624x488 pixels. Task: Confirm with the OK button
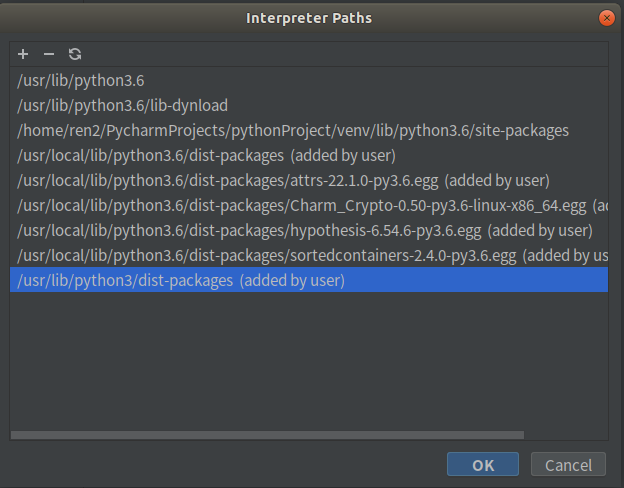pyautogui.click(x=483, y=465)
